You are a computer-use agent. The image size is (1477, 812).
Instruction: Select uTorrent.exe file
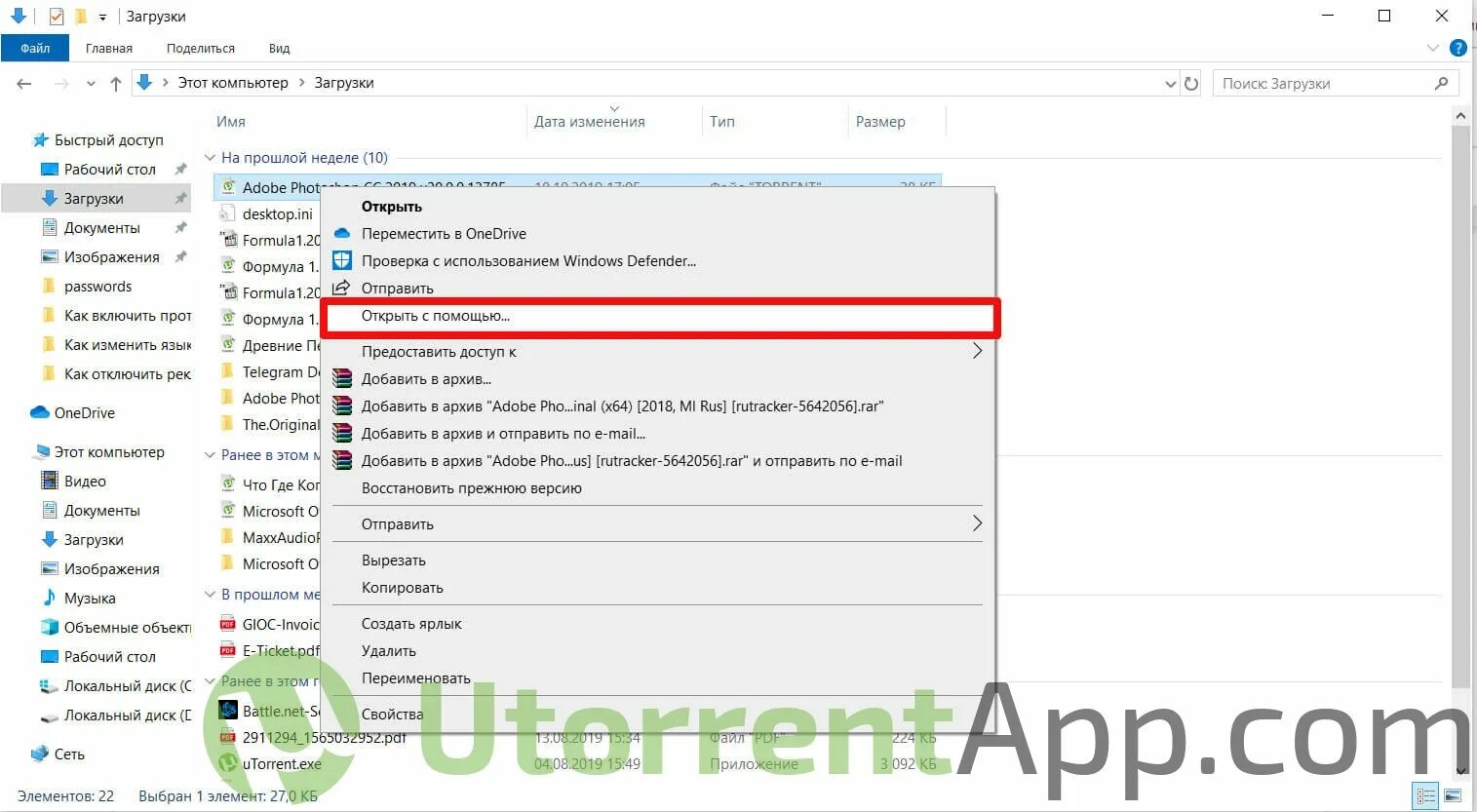[x=281, y=764]
